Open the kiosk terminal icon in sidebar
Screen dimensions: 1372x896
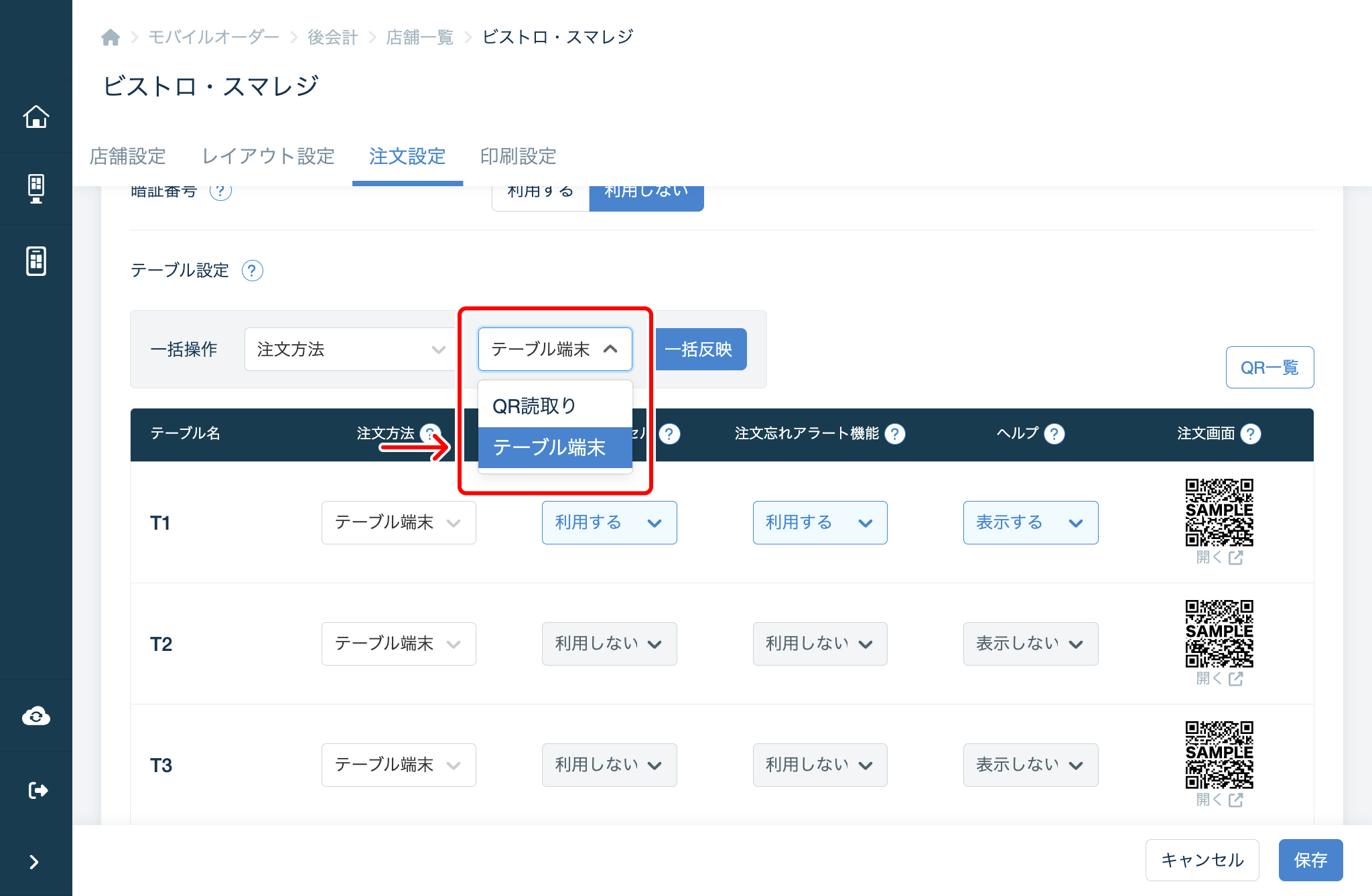tap(36, 189)
